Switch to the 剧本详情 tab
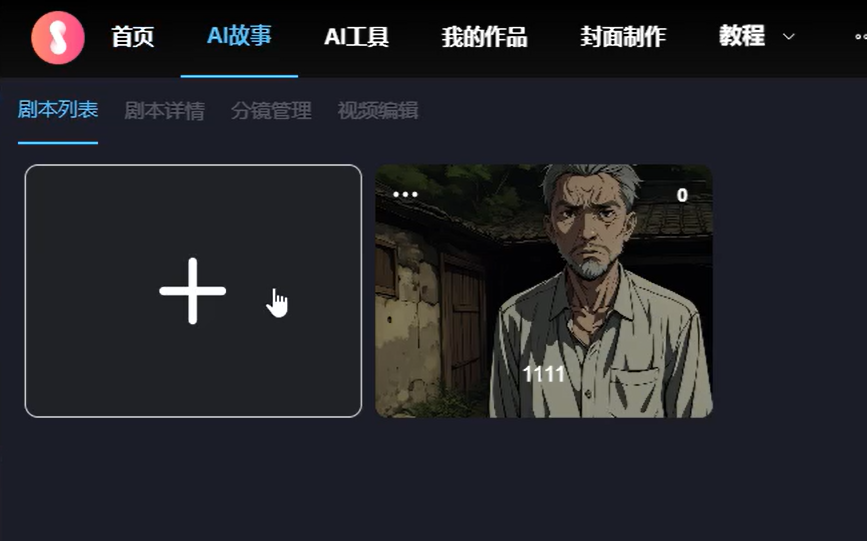 [165, 111]
